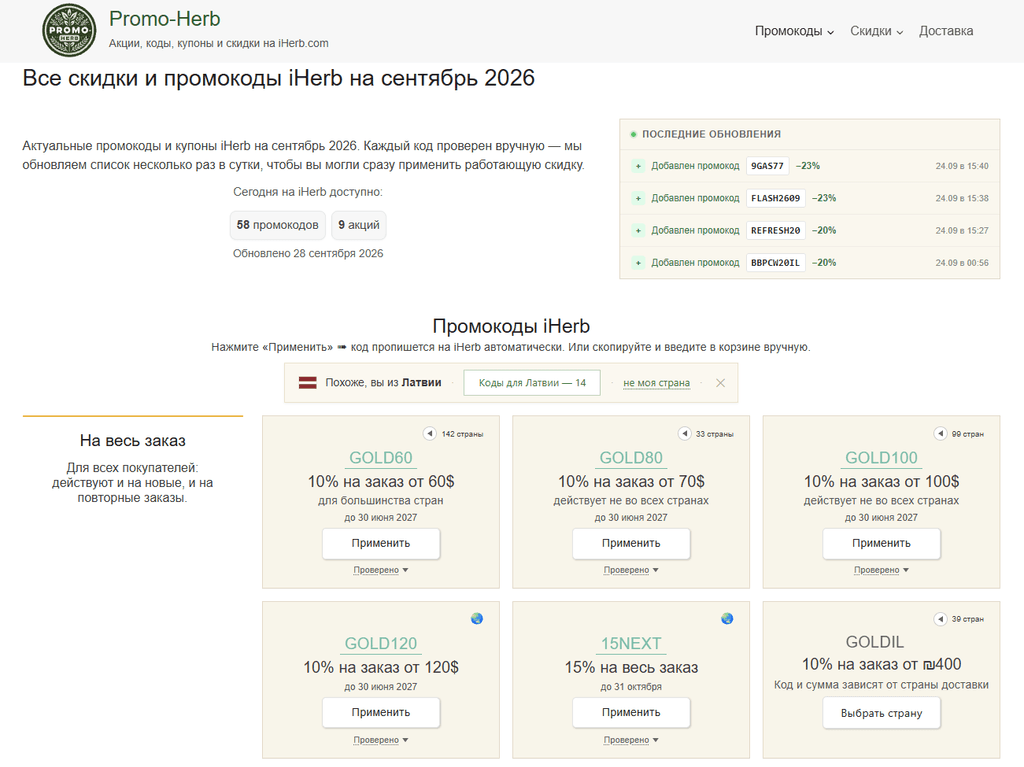Click the plus icon beside REFRESH20 update
1024x767 pixels.
click(x=638, y=231)
